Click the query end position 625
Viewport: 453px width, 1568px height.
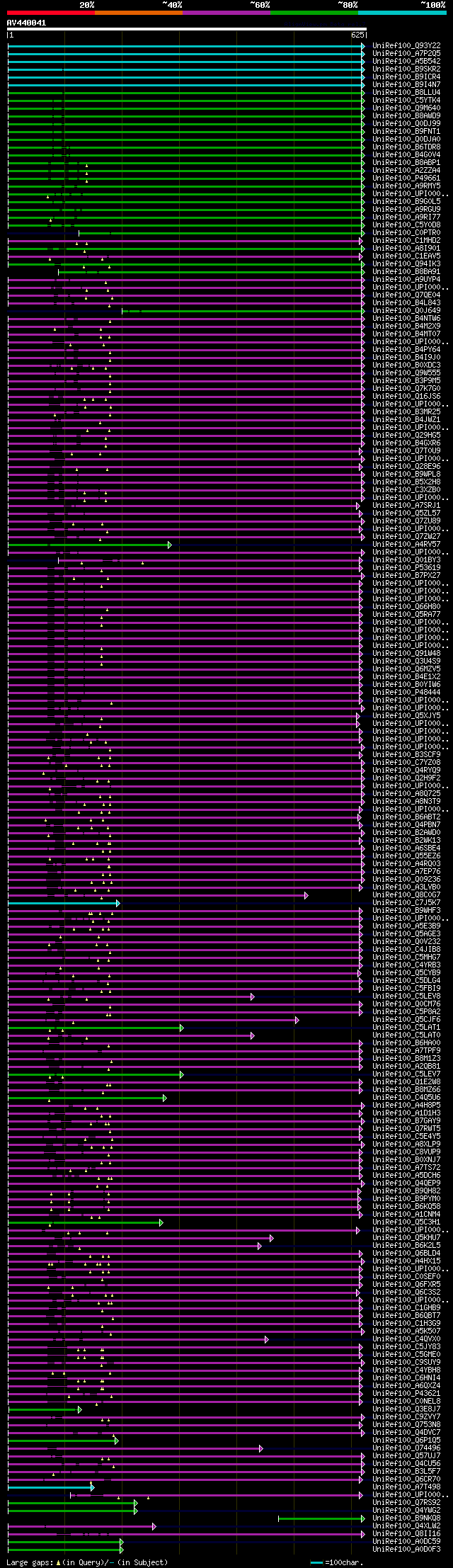[357, 35]
